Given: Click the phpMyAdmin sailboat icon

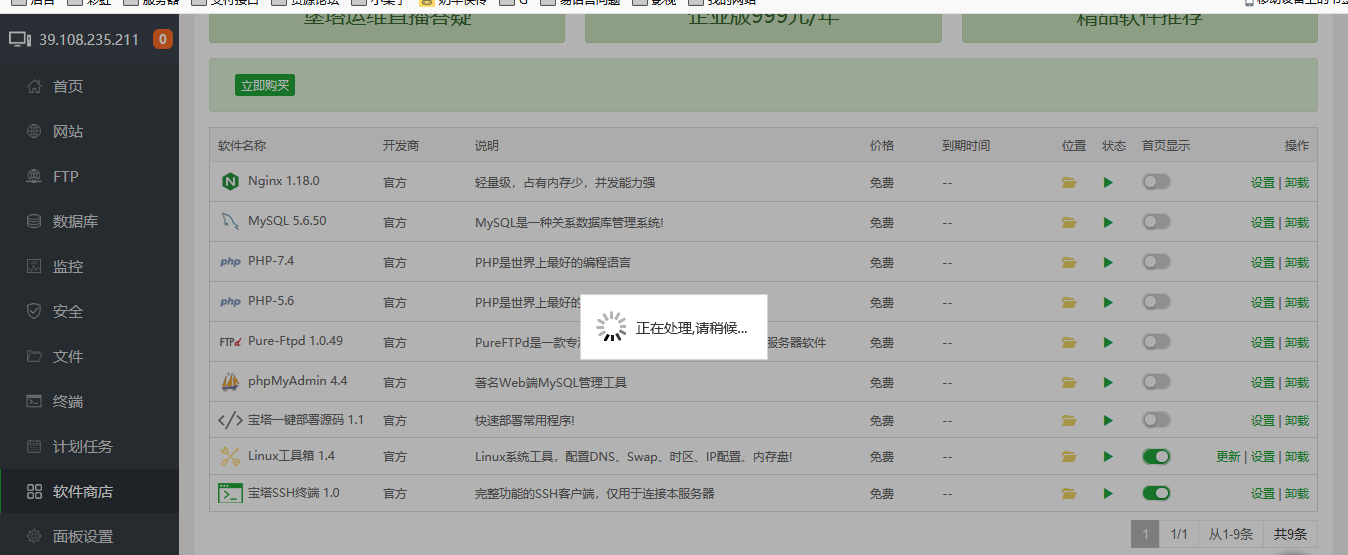Looking at the screenshot, I should tap(230, 382).
